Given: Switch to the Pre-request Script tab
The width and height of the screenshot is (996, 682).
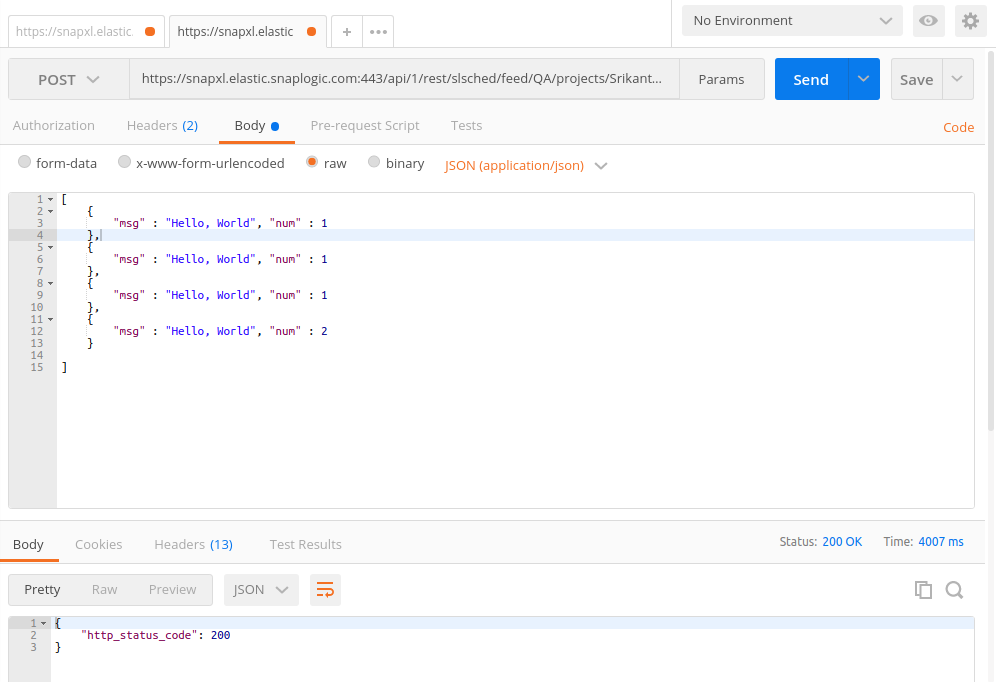Looking at the screenshot, I should 365,126.
